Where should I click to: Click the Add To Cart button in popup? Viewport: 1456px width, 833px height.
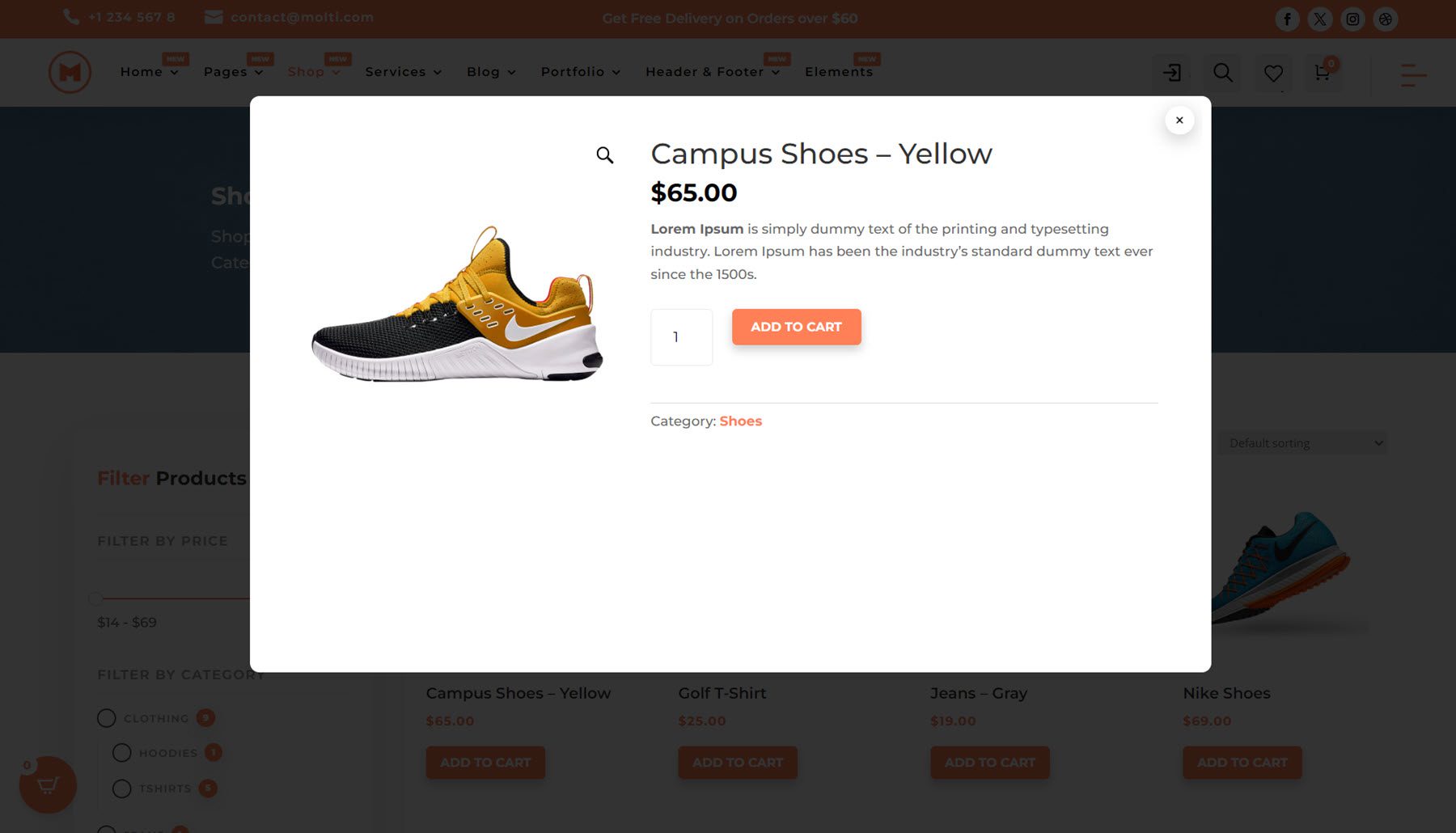[796, 327]
